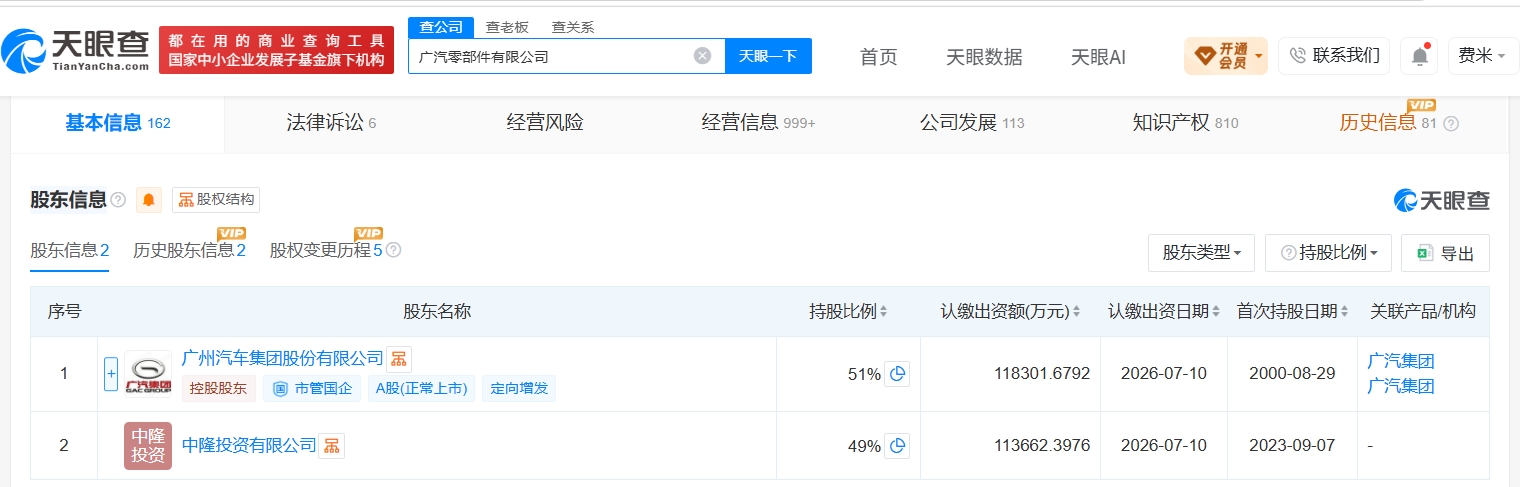Viewport: 1520px width, 487px height.
Task: Click the 中隆投资 logo tile
Action: tap(148, 446)
